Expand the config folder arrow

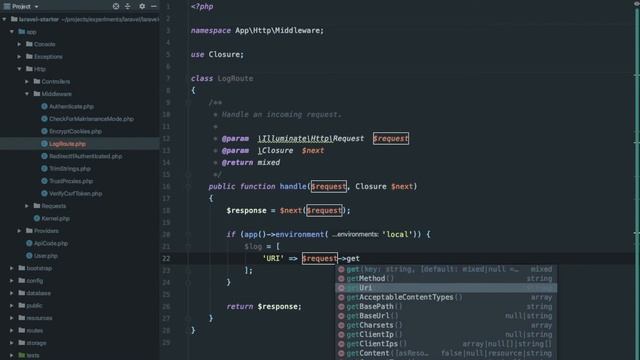pos(12,280)
